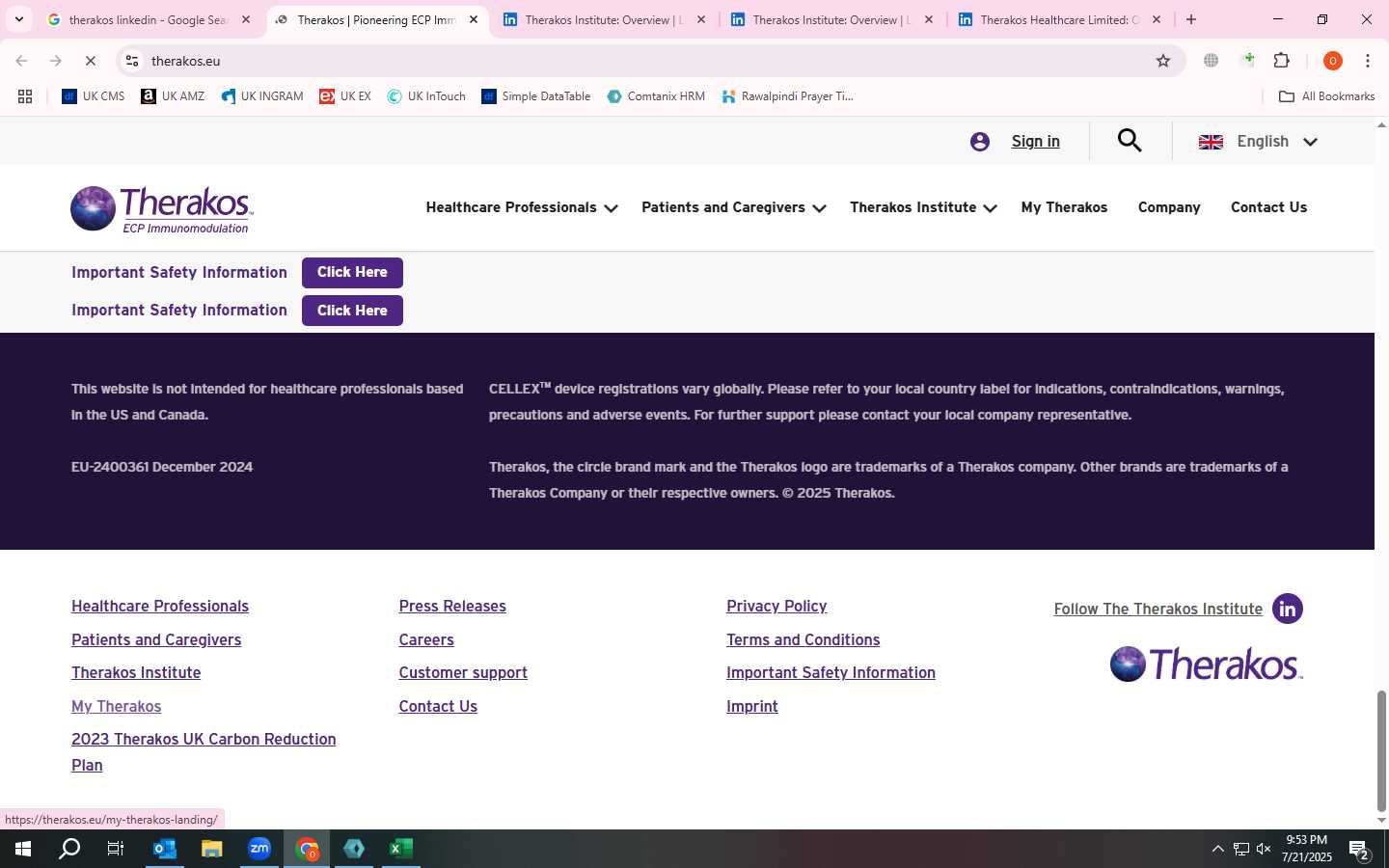The height and width of the screenshot is (868, 1389).
Task: Close the Therakos Pioneering ECP tab
Action: 473,19
